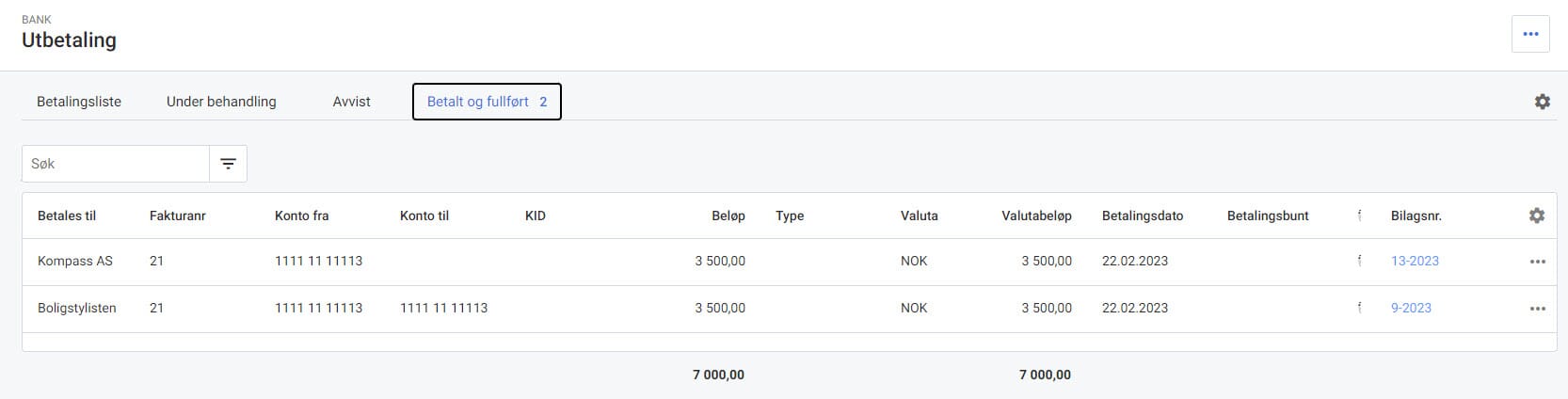Open voucher link 9-2023

pyautogui.click(x=1411, y=308)
